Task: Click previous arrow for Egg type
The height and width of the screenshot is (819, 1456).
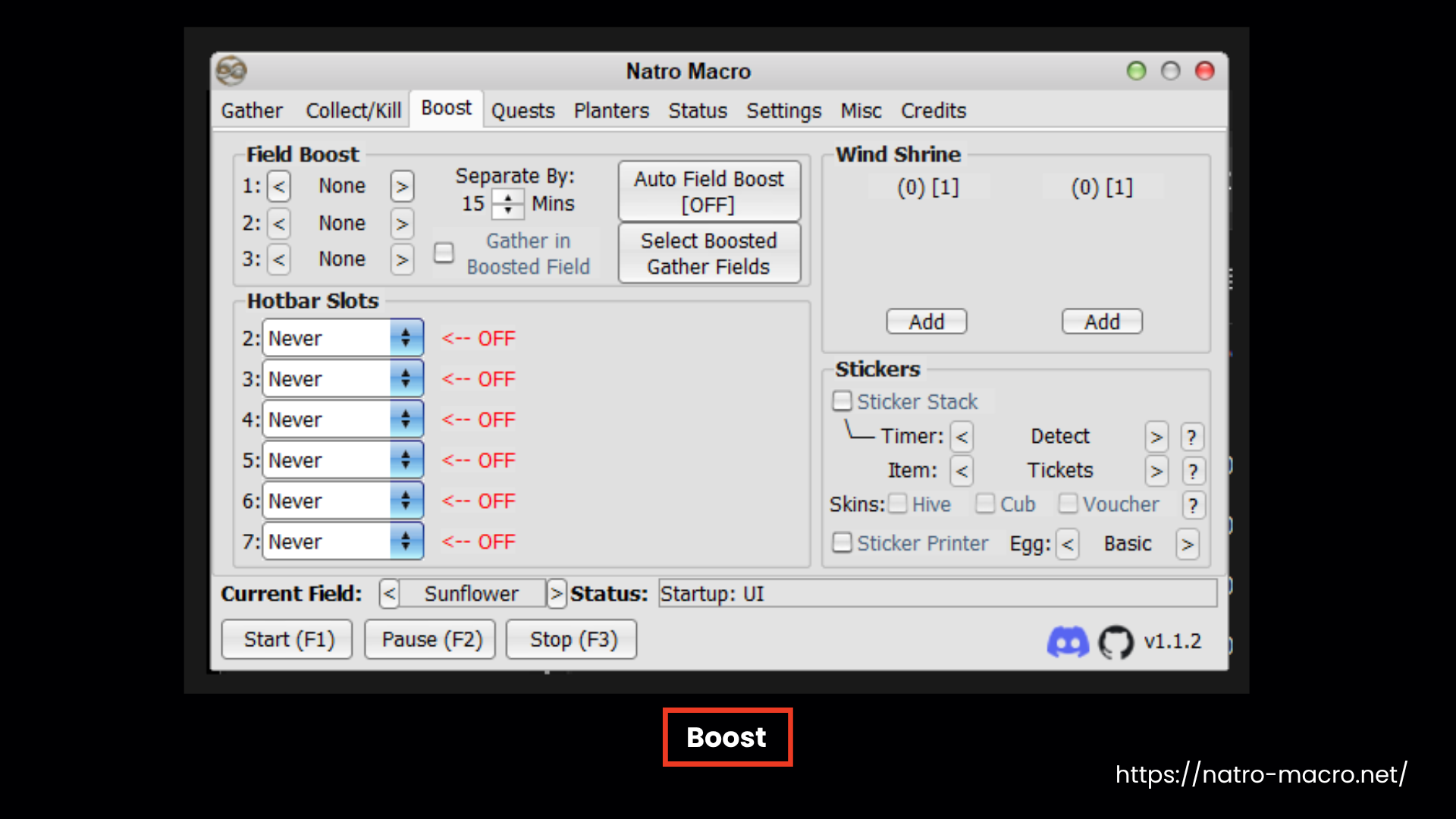Action: coord(1068,544)
